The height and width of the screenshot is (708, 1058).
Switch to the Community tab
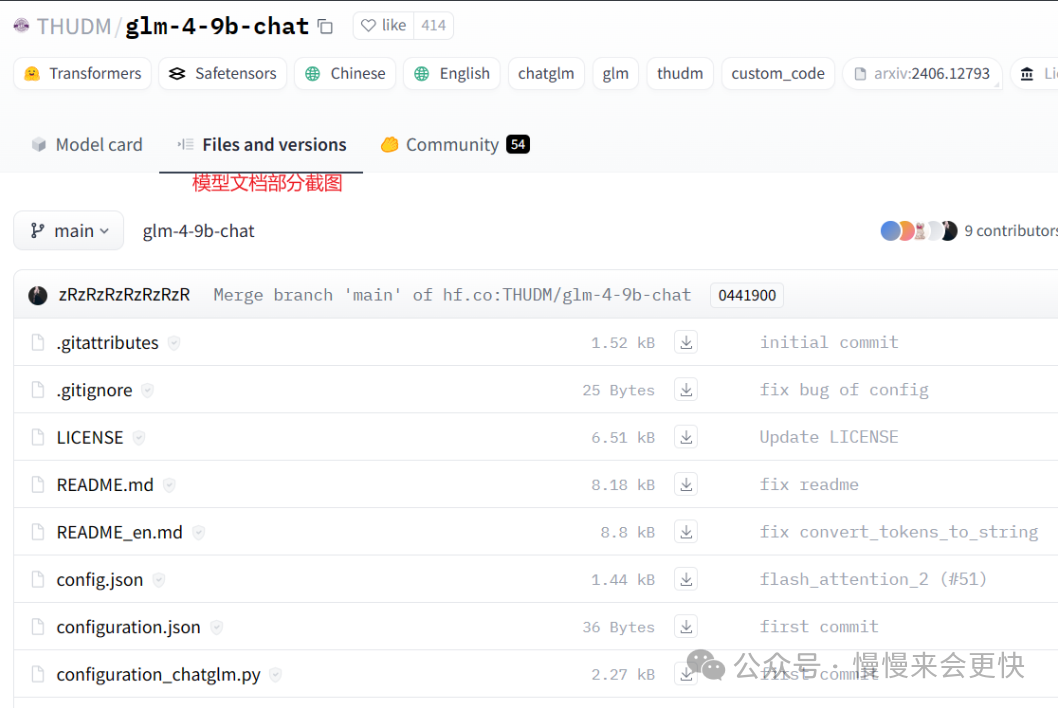[455, 144]
